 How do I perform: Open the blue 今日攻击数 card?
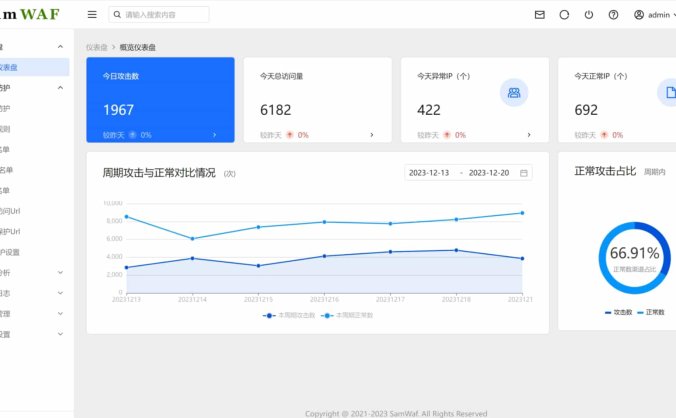160,100
